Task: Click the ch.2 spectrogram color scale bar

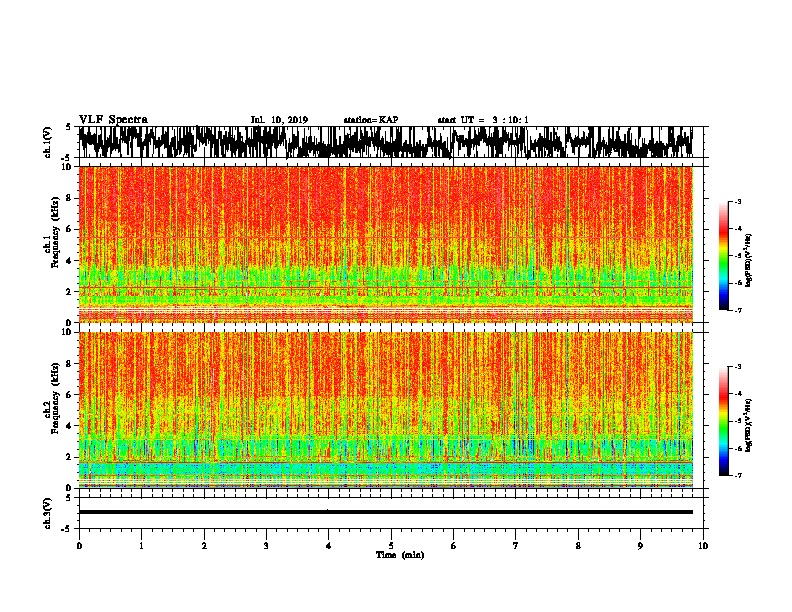Action: coord(723,421)
